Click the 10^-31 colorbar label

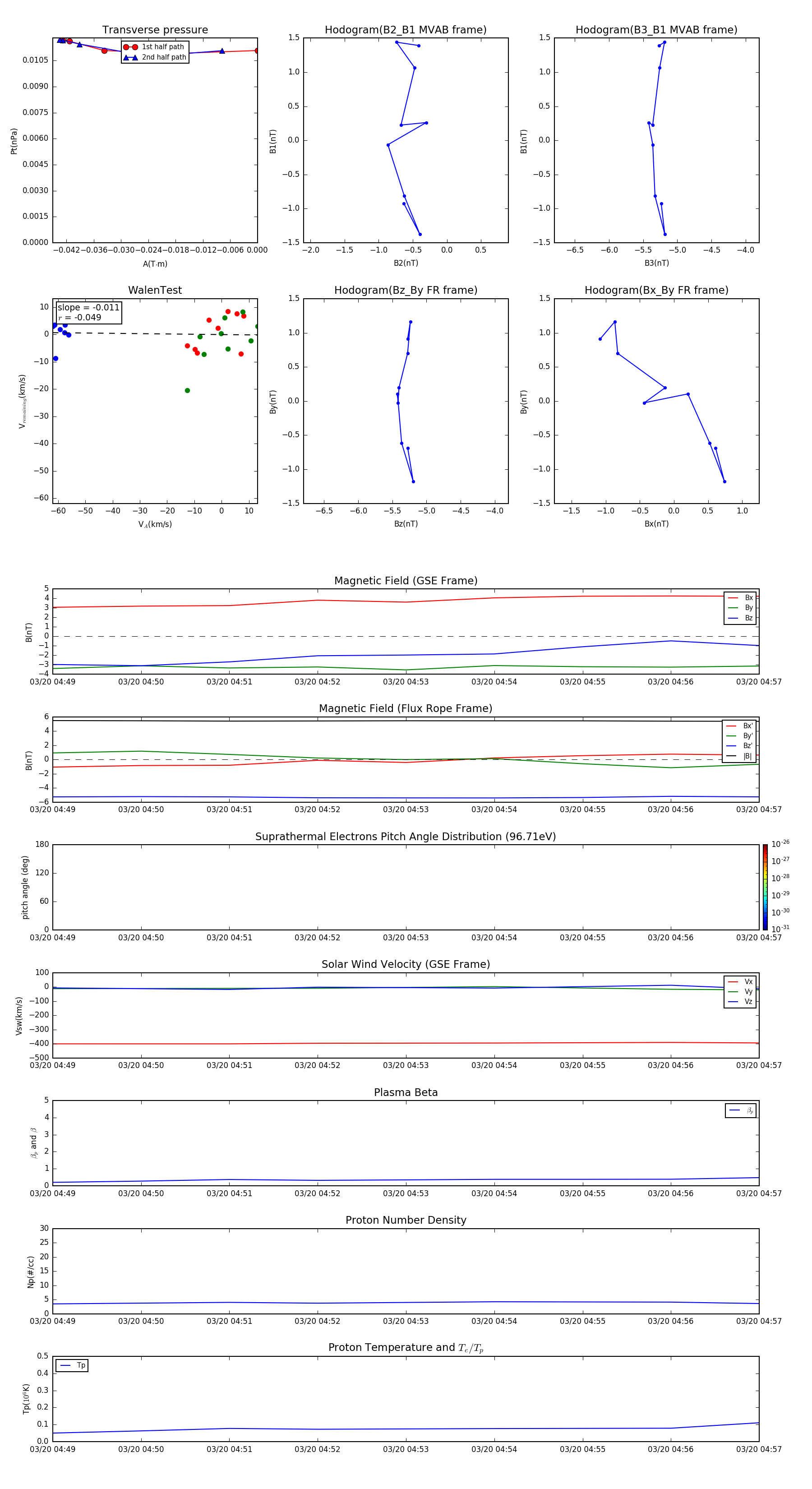click(x=780, y=929)
